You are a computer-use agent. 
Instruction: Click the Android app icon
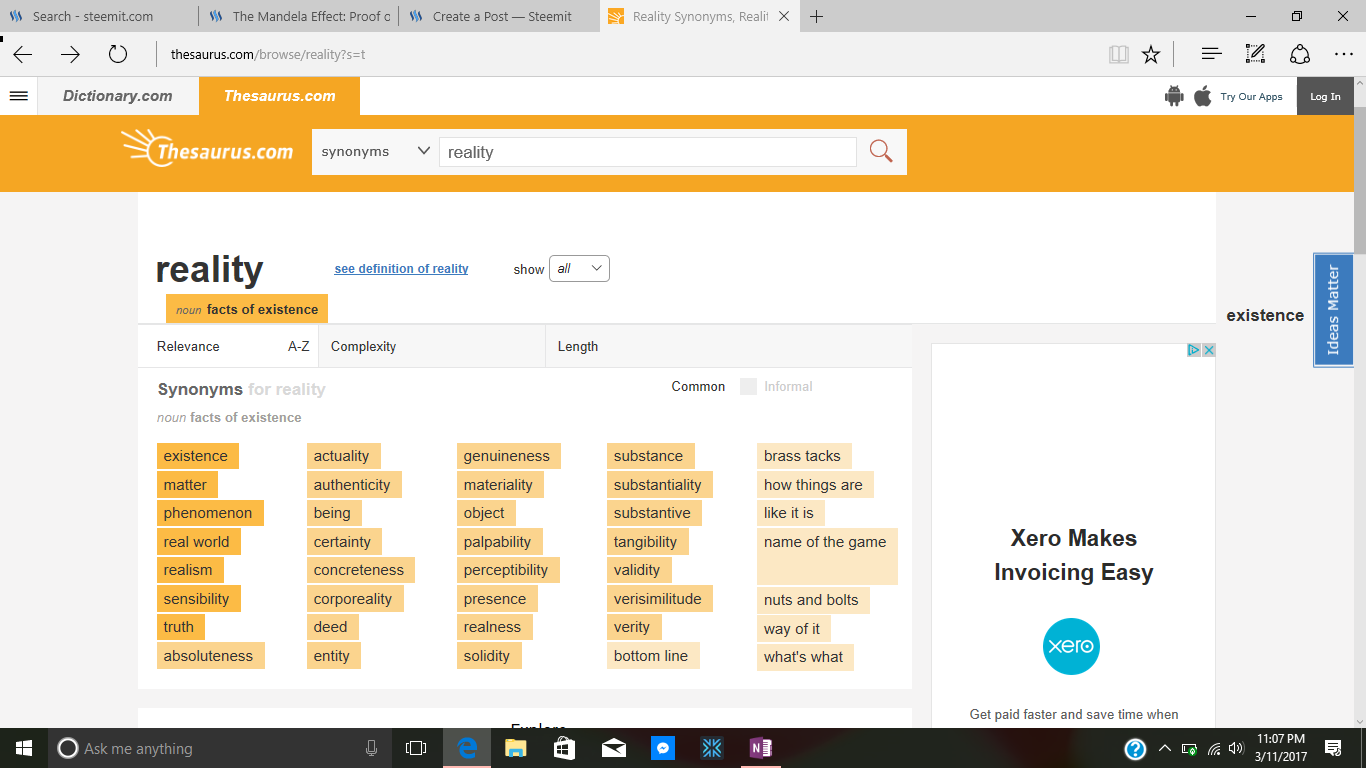[x=1174, y=96]
